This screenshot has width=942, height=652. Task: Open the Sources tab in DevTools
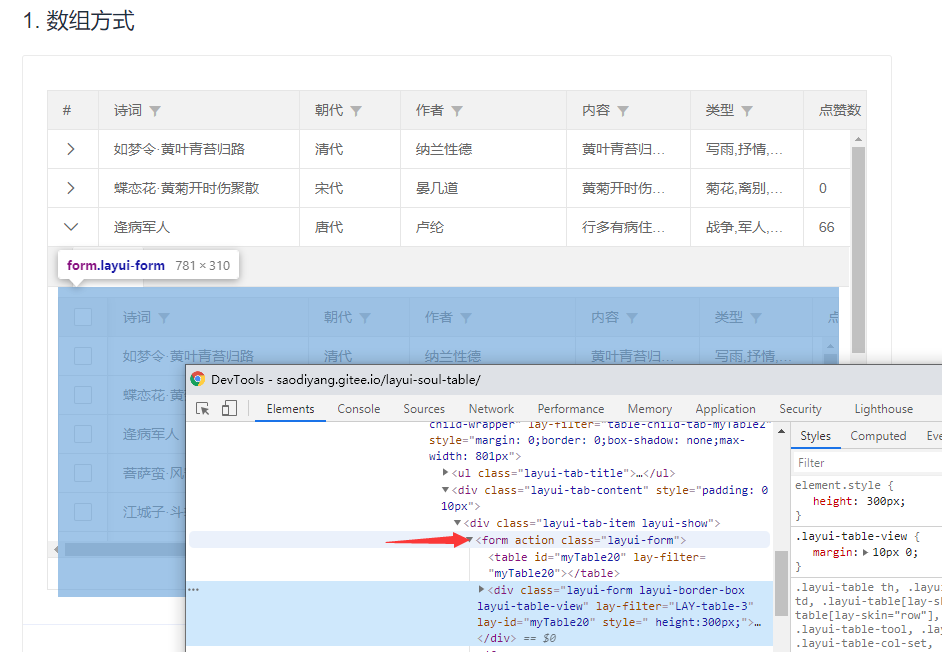pos(424,409)
